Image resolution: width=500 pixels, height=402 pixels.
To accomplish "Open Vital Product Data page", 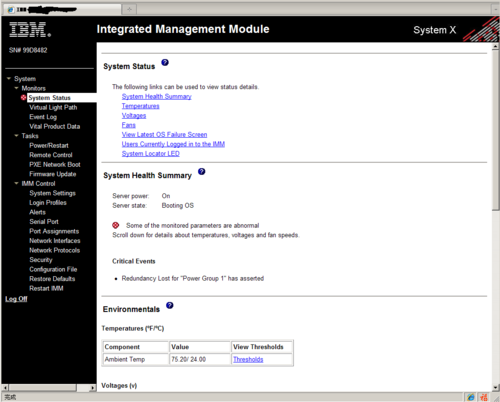I will 55,126.
